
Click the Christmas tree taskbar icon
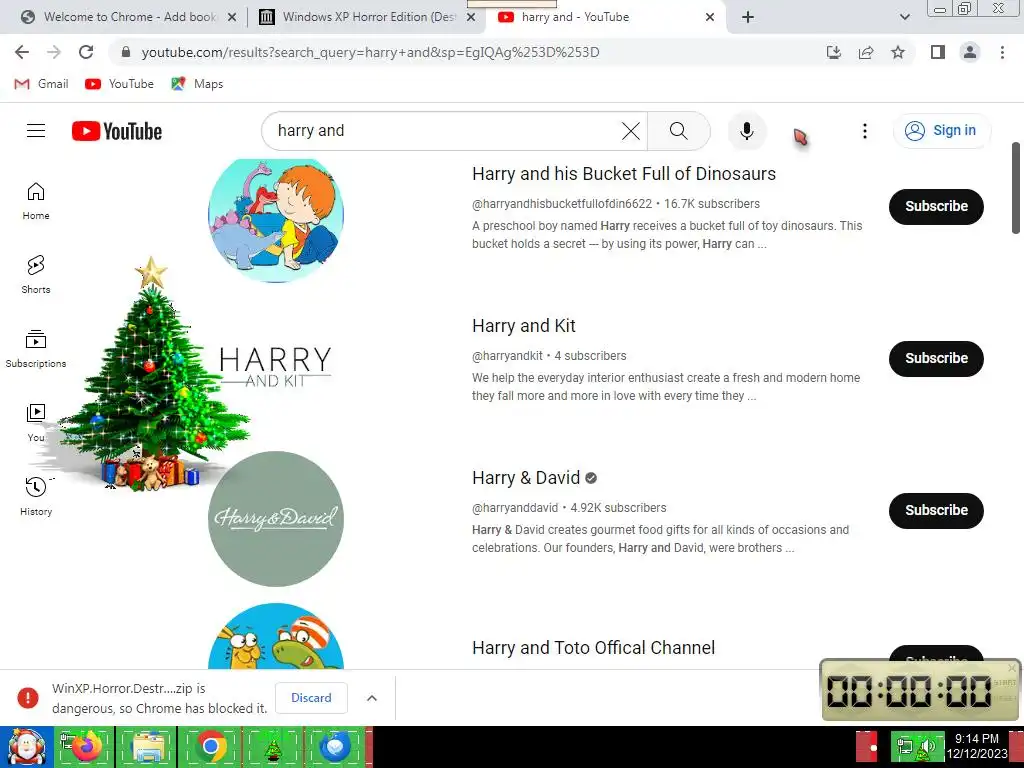[274, 746]
